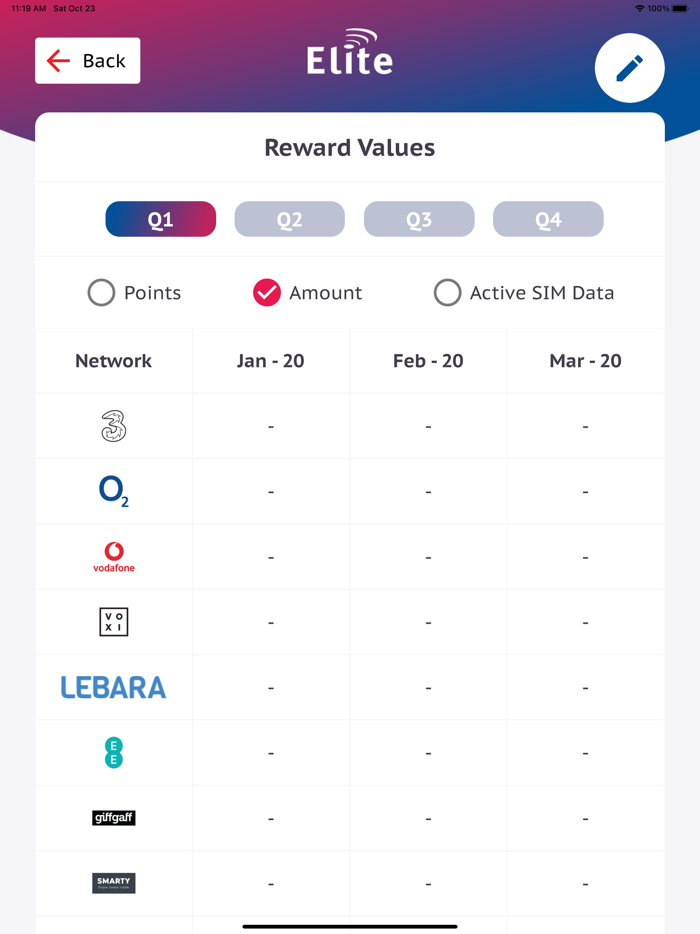This screenshot has width=700, height=934.
Task: Click the horizontal scroll indicator at the bottom
Action: point(349,925)
